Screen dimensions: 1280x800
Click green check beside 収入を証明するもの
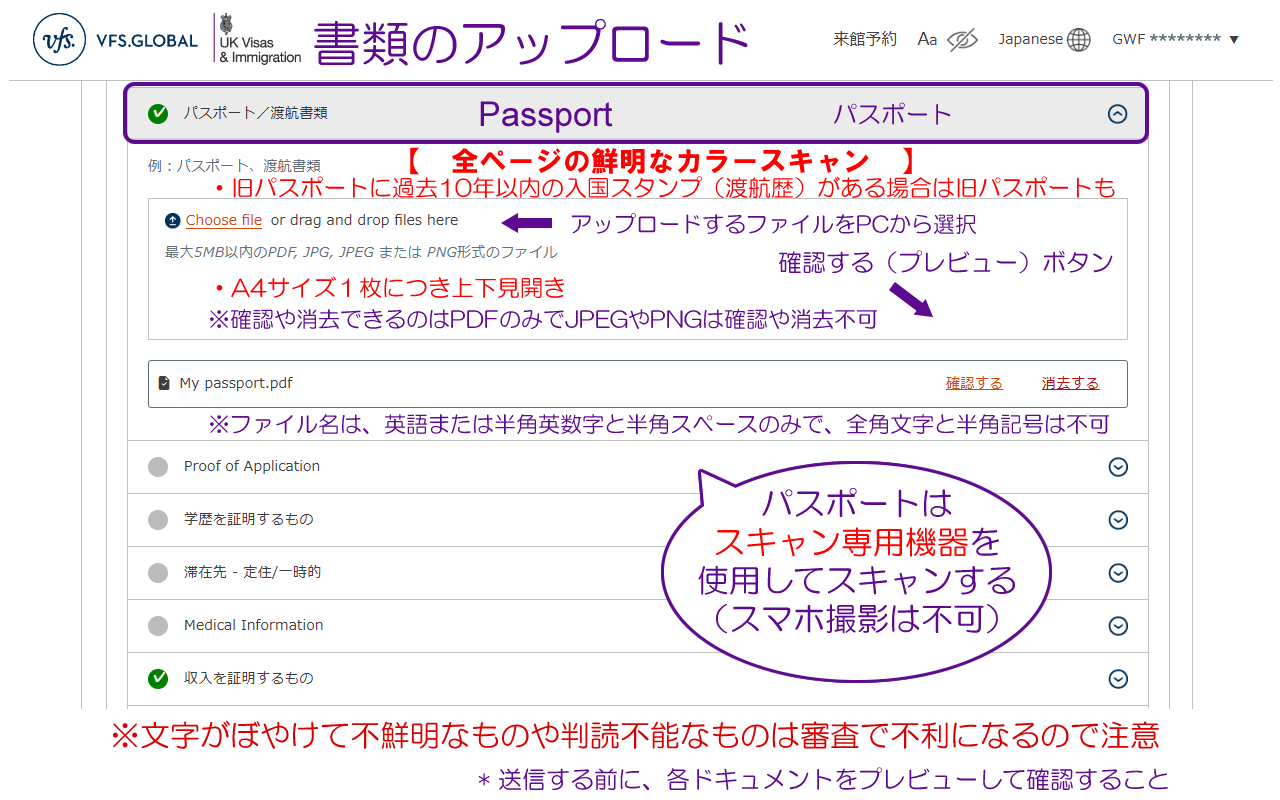(x=158, y=679)
